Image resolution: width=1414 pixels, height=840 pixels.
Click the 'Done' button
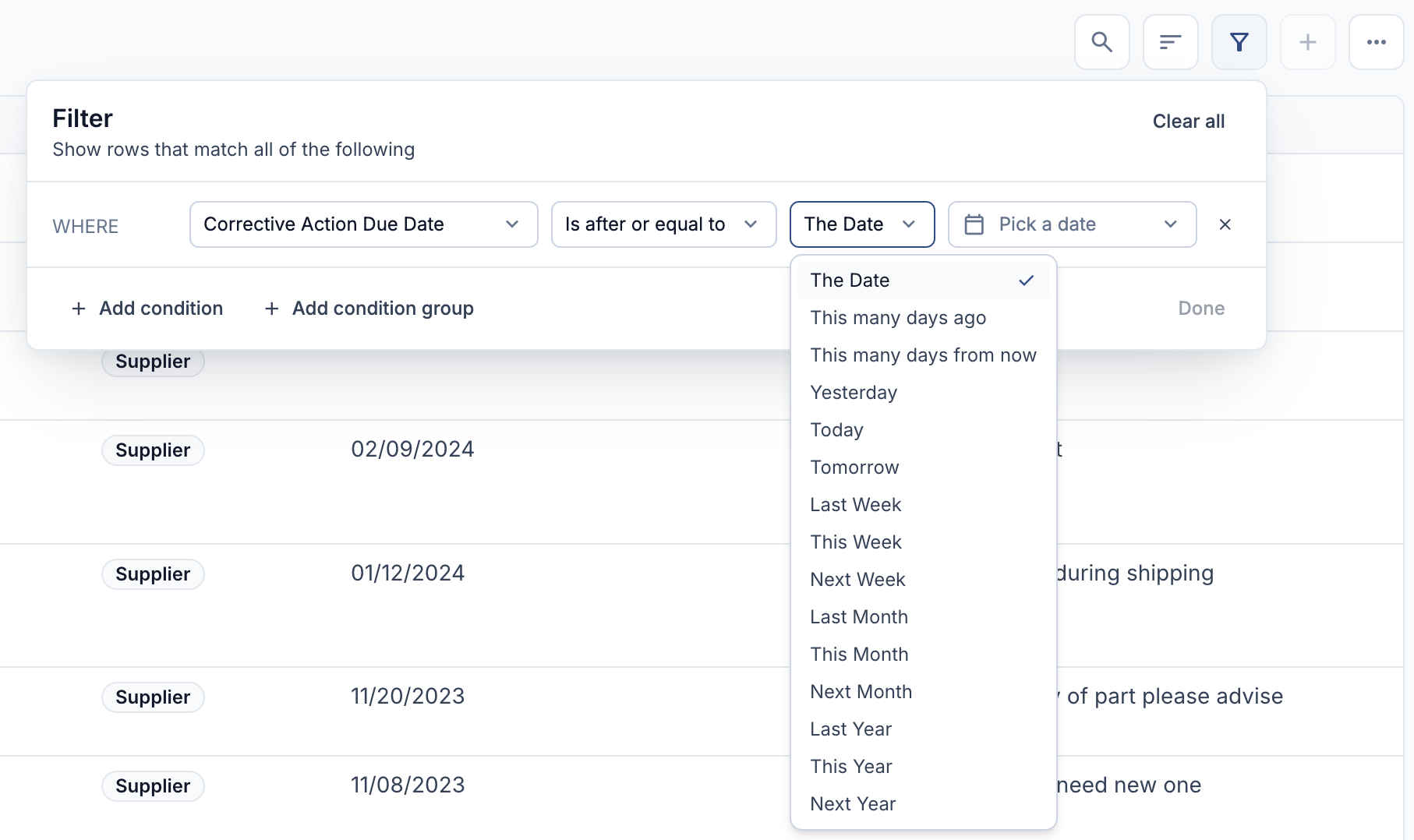tap(1201, 309)
